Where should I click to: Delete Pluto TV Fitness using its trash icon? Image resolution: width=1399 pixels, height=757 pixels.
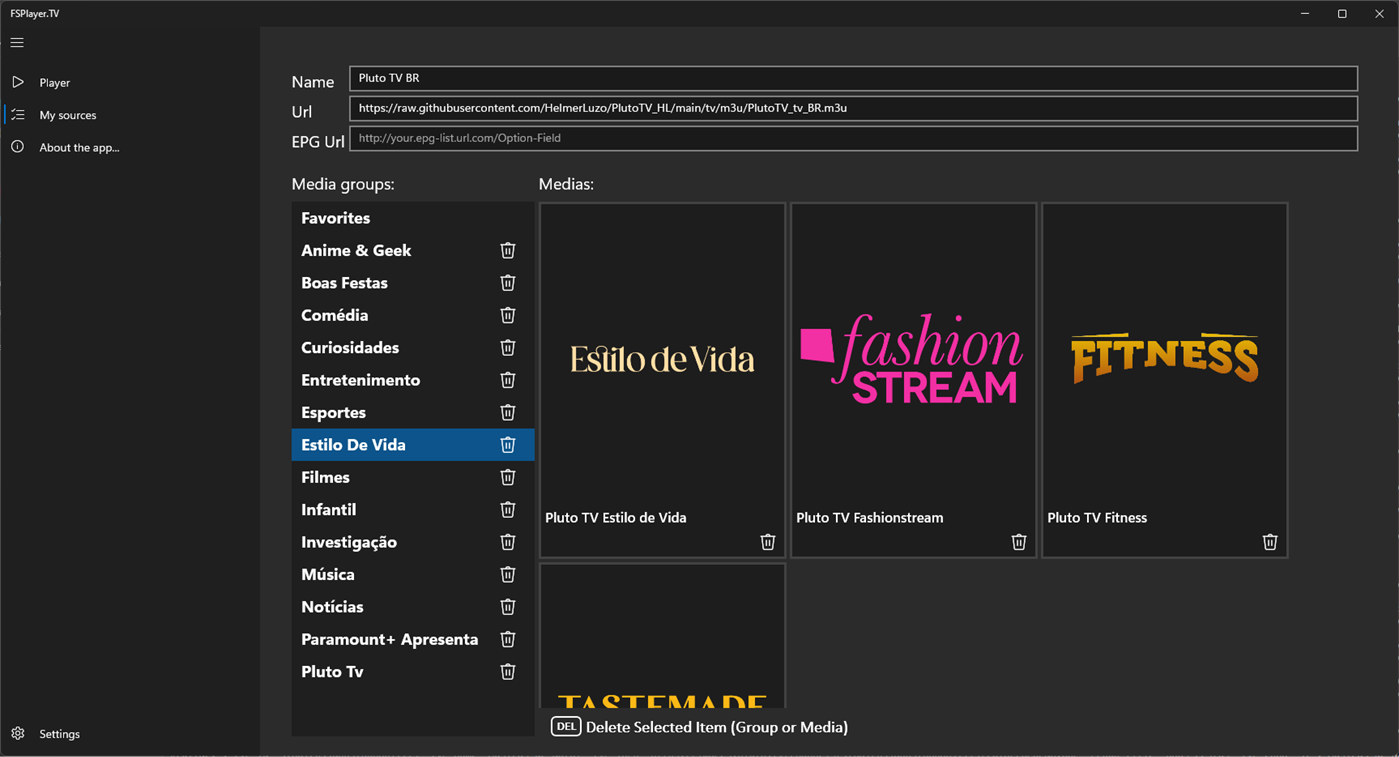tap(1269, 541)
